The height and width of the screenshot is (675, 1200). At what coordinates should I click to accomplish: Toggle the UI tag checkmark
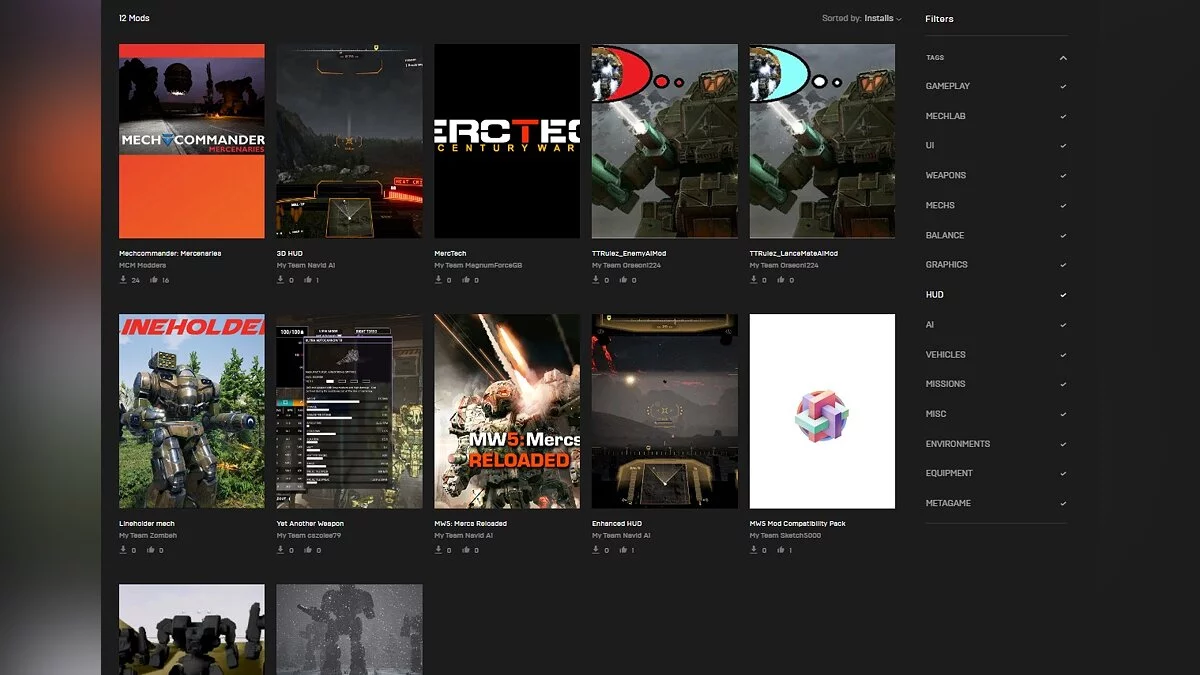click(1063, 146)
